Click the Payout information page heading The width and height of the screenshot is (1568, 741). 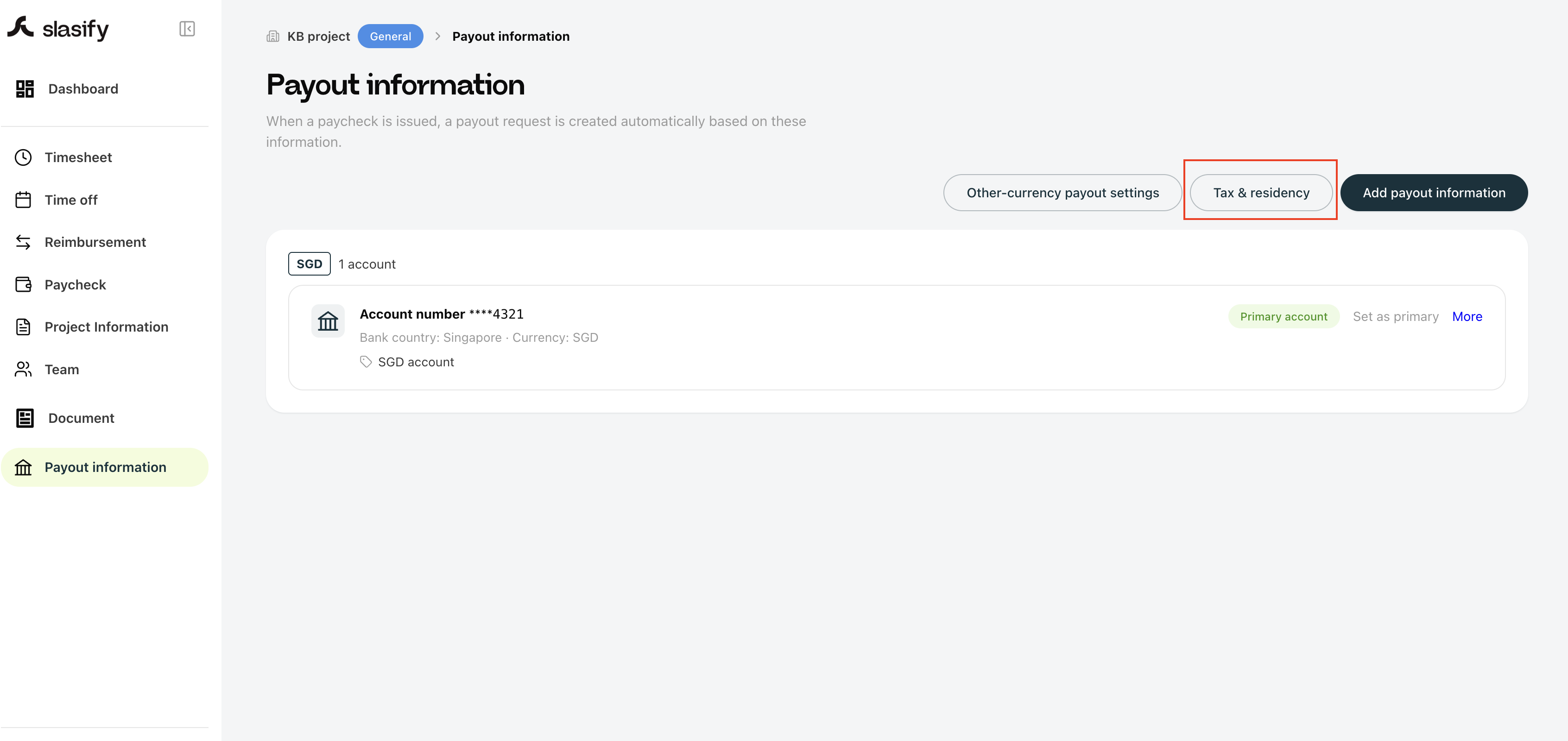395,85
